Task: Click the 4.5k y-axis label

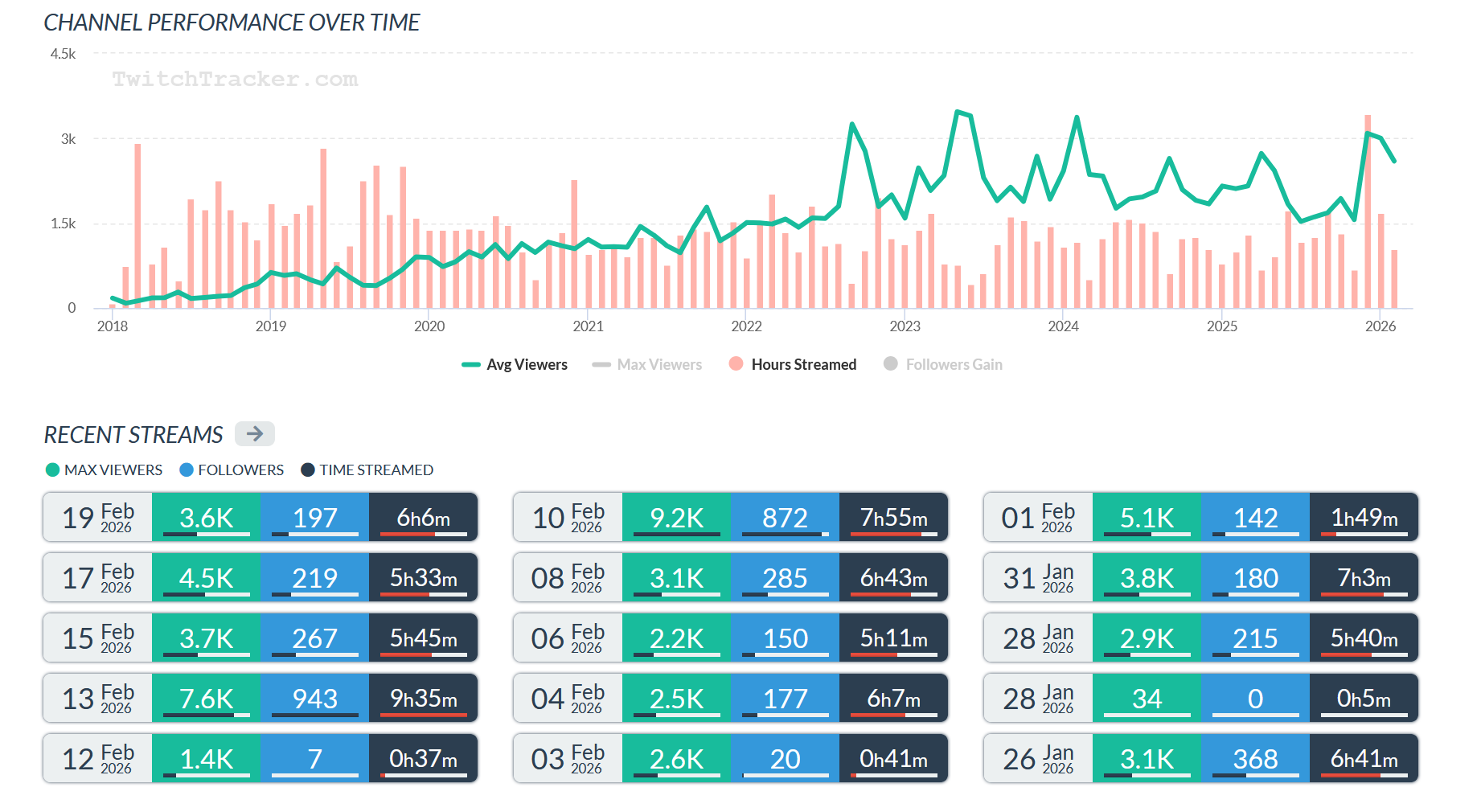Action: click(63, 54)
